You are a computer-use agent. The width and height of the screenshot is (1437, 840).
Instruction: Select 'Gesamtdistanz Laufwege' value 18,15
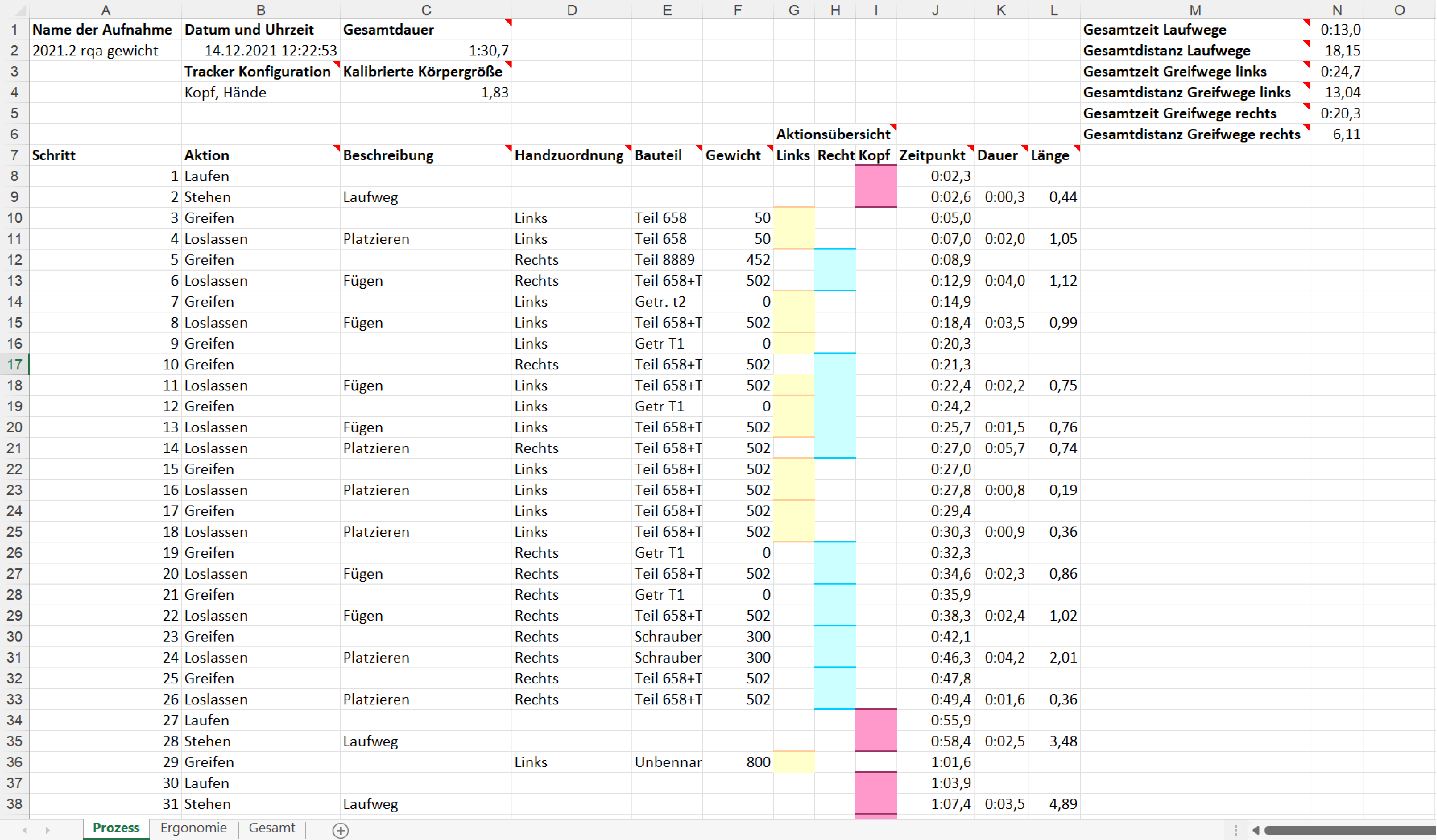coord(1337,51)
